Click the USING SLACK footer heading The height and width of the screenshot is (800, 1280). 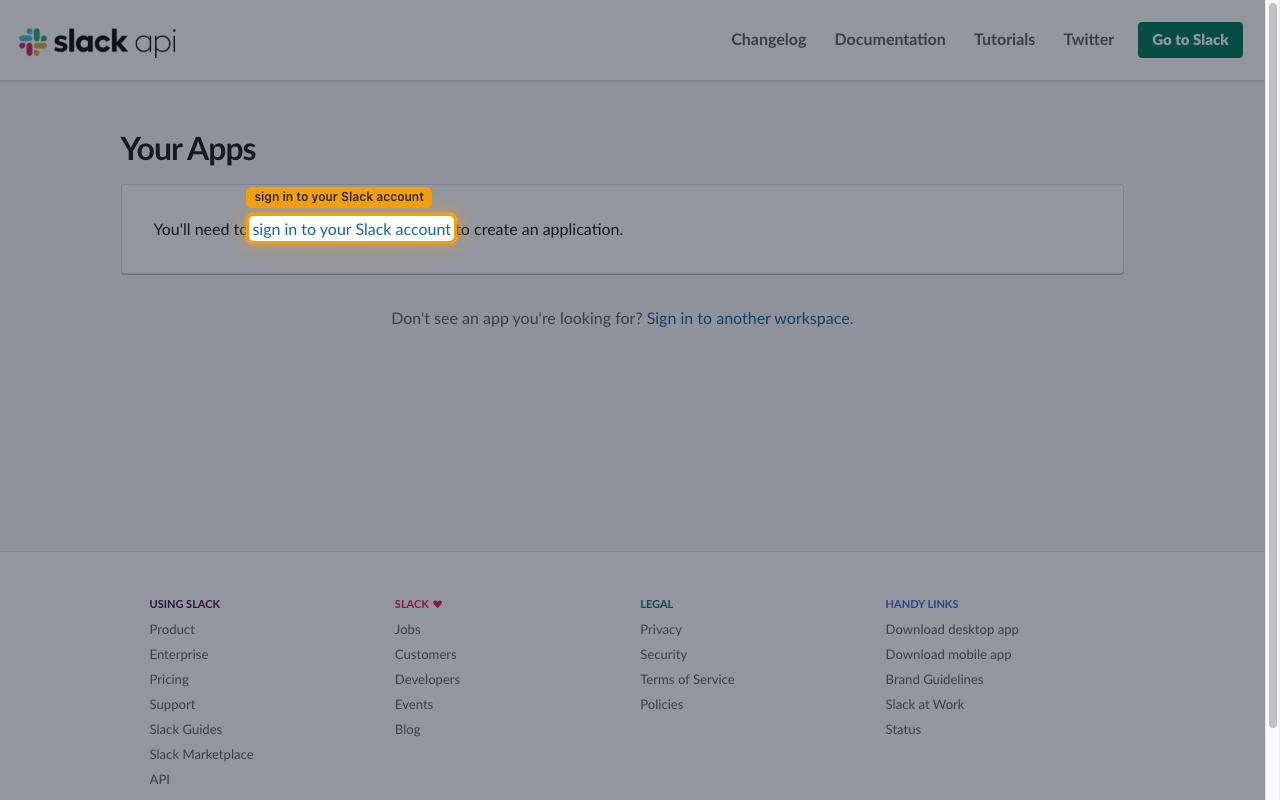185,604
